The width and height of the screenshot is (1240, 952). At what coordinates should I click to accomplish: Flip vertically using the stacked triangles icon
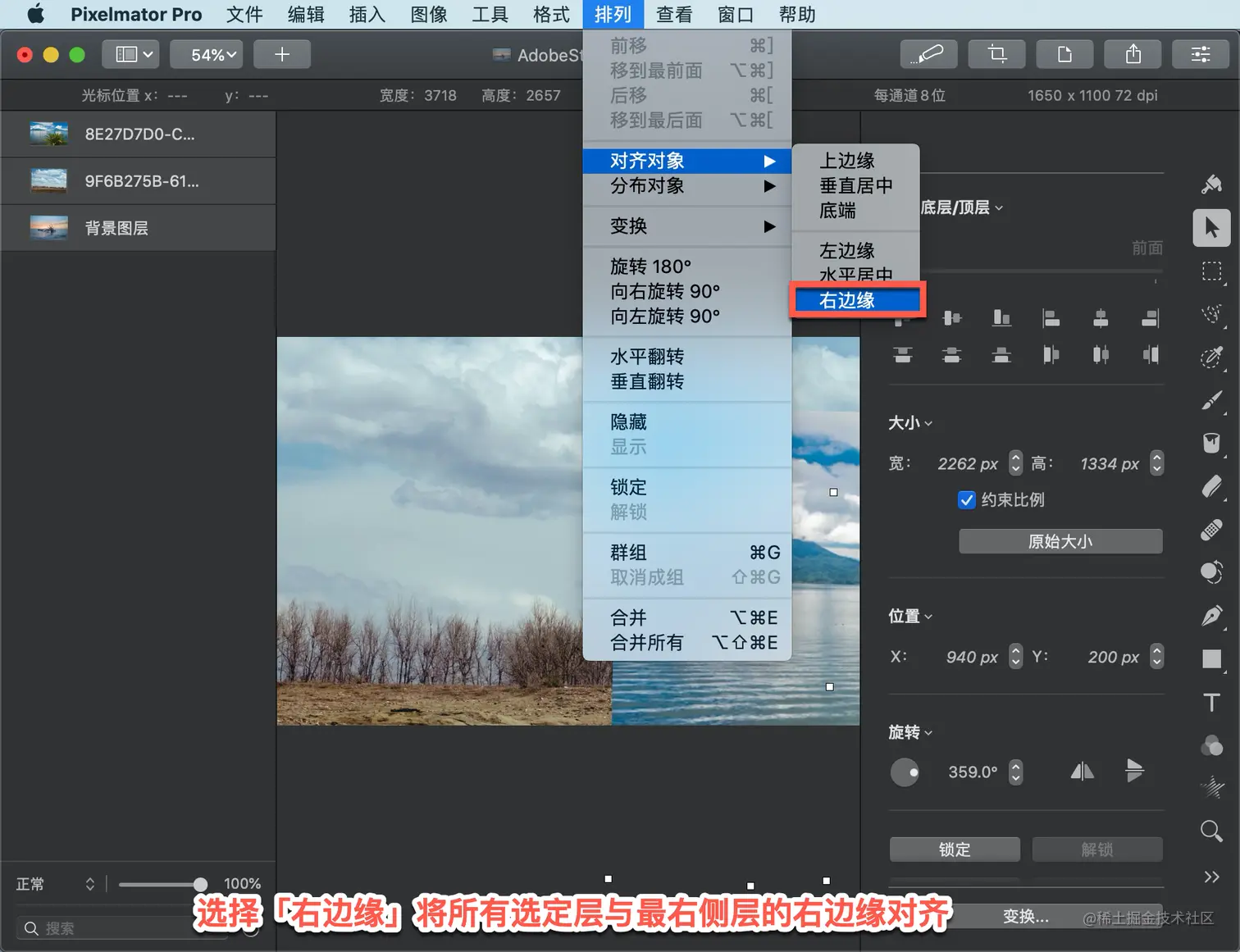point(1134,771)
